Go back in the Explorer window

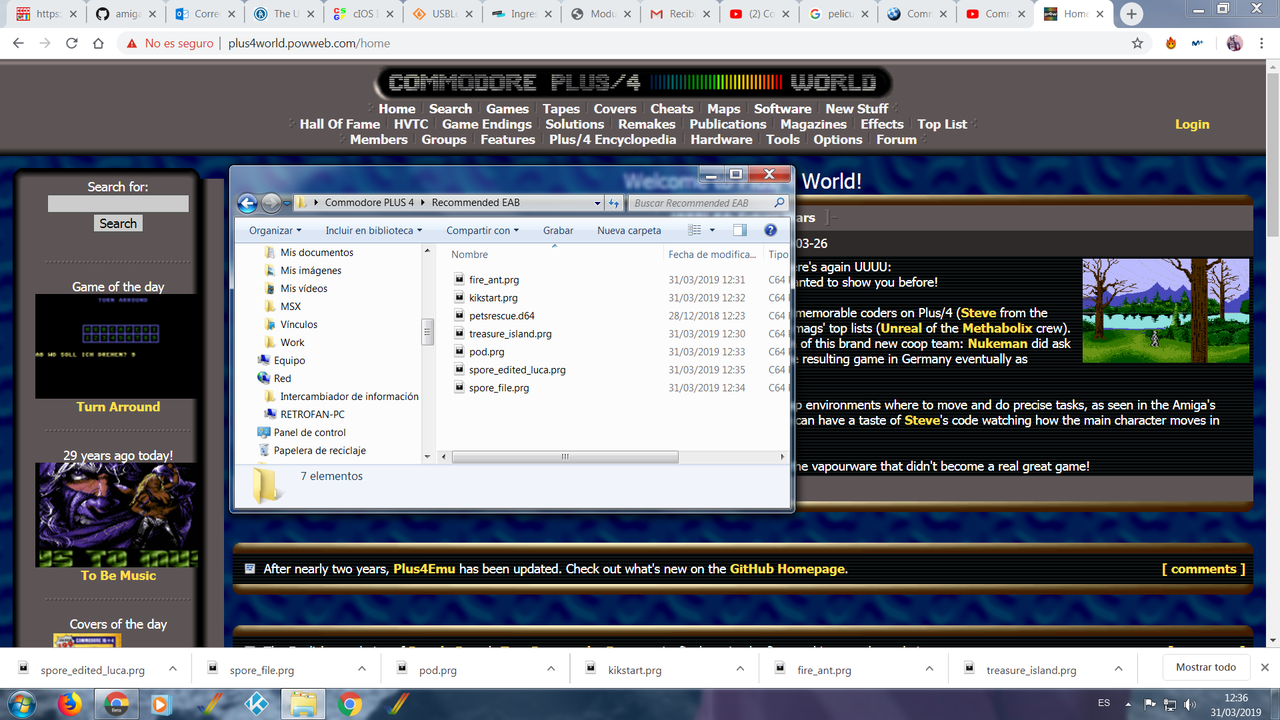tap(248, 203)
